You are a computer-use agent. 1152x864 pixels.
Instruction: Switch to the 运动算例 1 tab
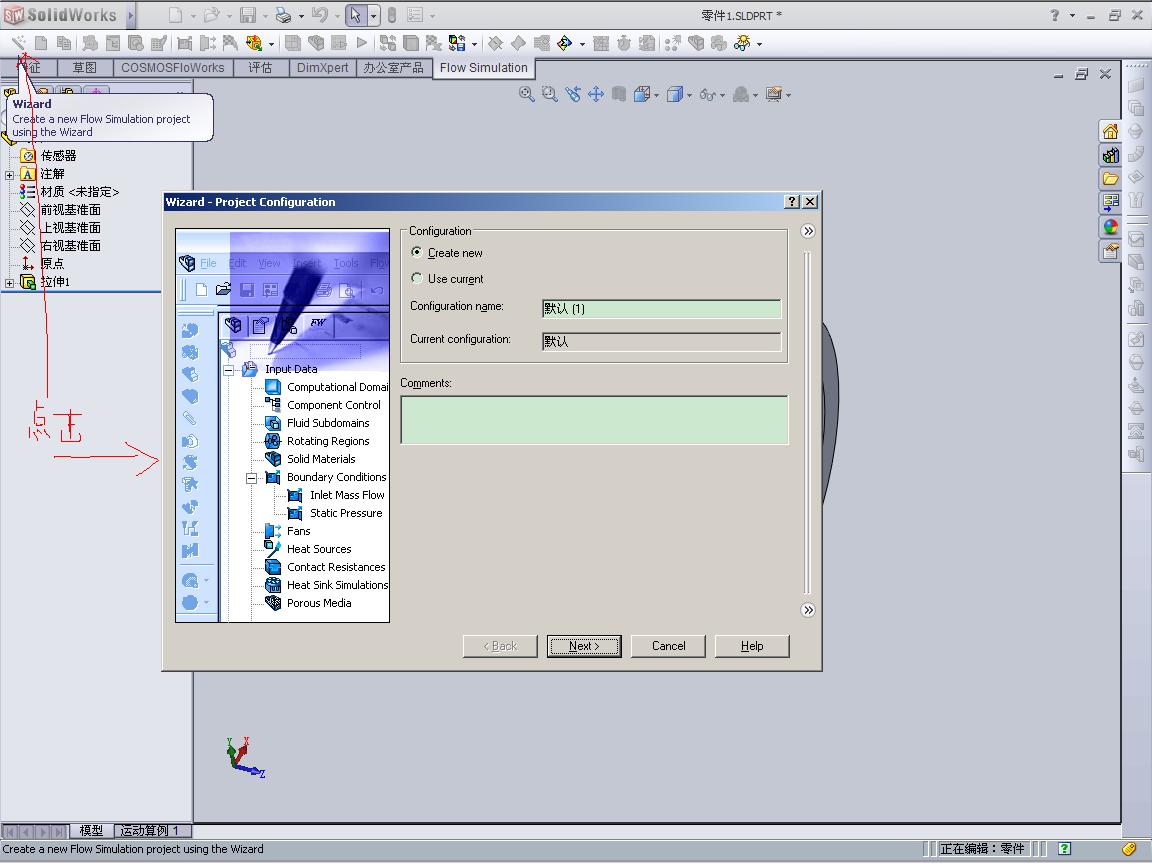151,830
